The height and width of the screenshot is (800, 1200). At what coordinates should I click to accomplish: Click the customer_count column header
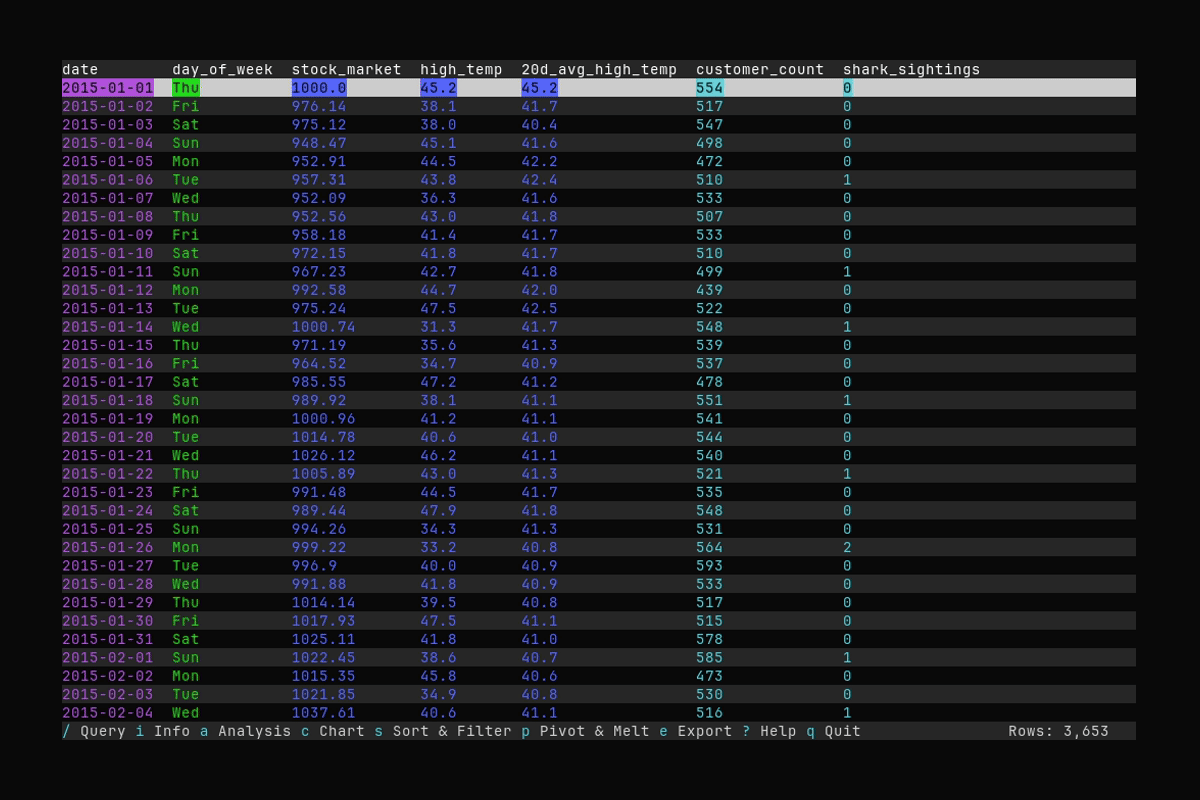coord(761,69)
